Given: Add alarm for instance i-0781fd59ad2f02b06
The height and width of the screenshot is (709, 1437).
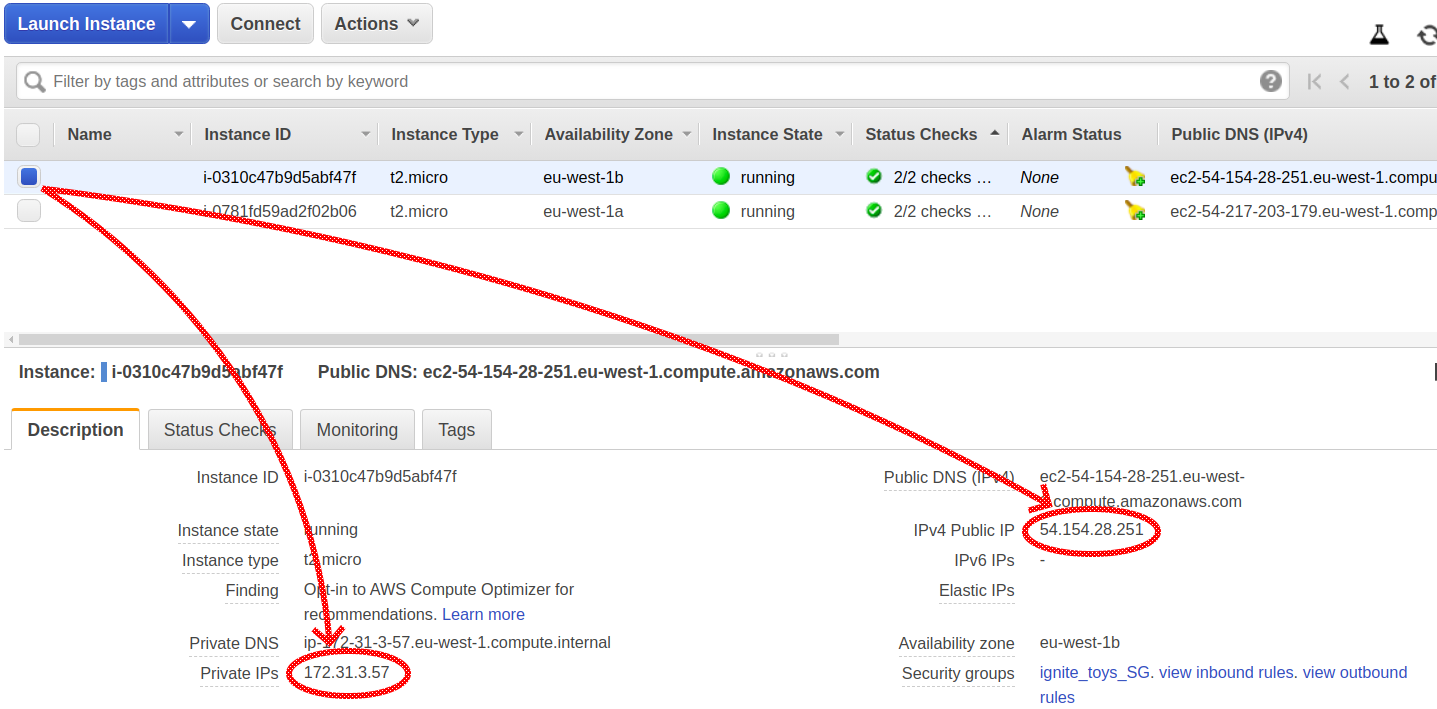Looking at the screenshot, I should click(1135, 211).
